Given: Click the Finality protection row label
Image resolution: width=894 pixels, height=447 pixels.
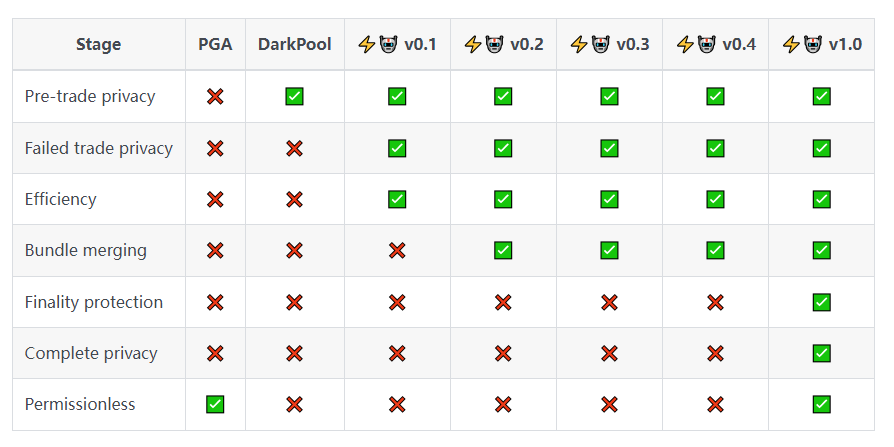Looking at the screenshot, I should tap(94, 302).
